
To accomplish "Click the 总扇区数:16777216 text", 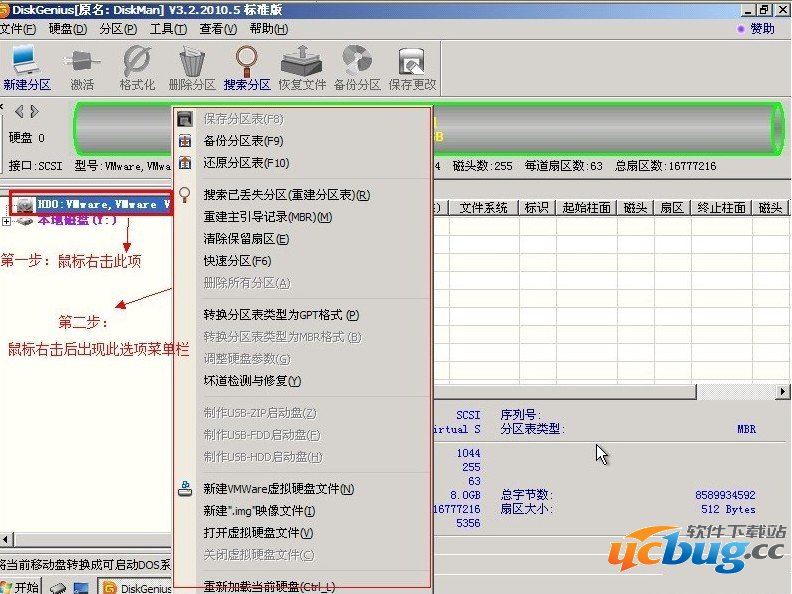I will pyautogui.click(x=665, y=166).
